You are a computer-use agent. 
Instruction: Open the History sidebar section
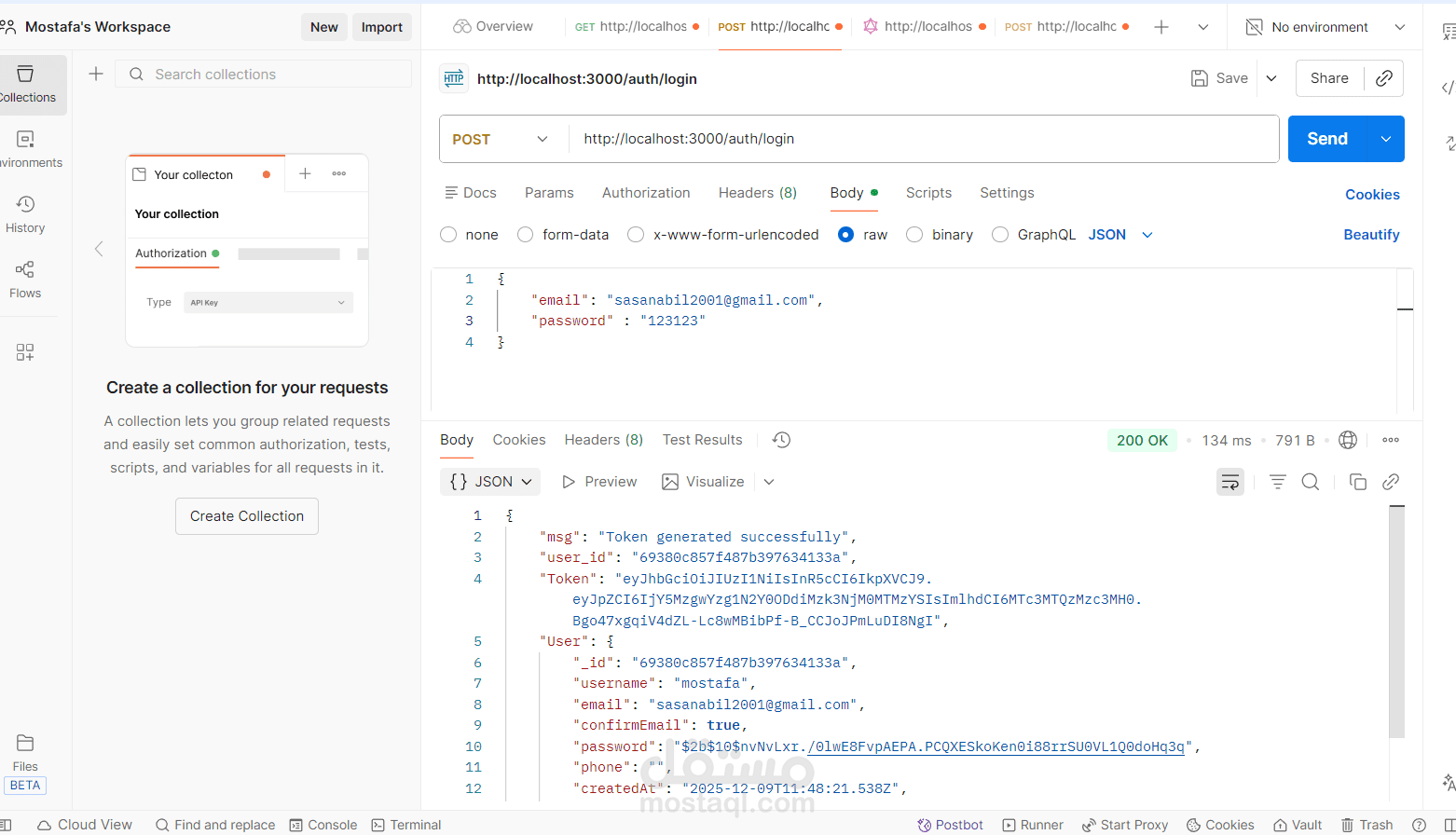[x=25, y=214]
